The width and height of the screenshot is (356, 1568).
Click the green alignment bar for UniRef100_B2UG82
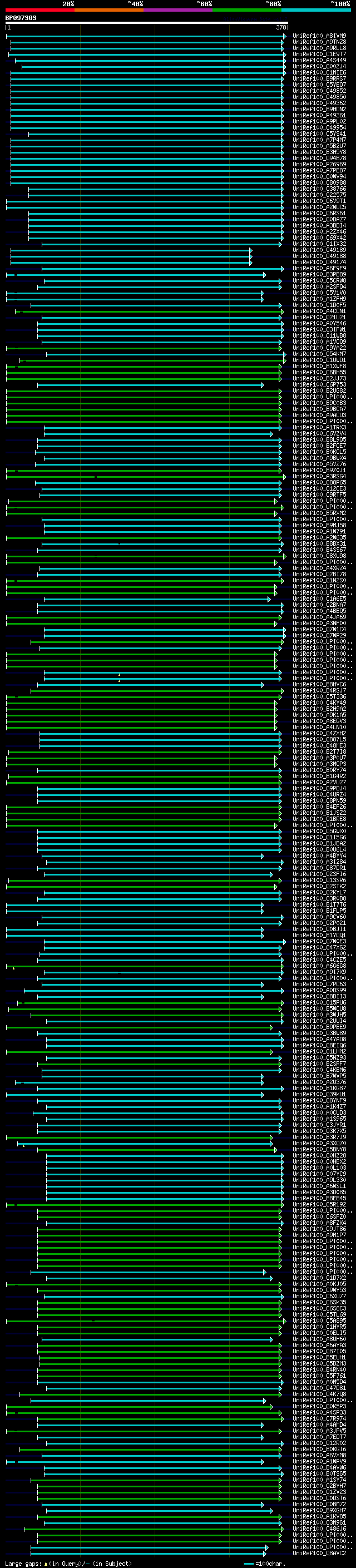(x=144, y=391)
